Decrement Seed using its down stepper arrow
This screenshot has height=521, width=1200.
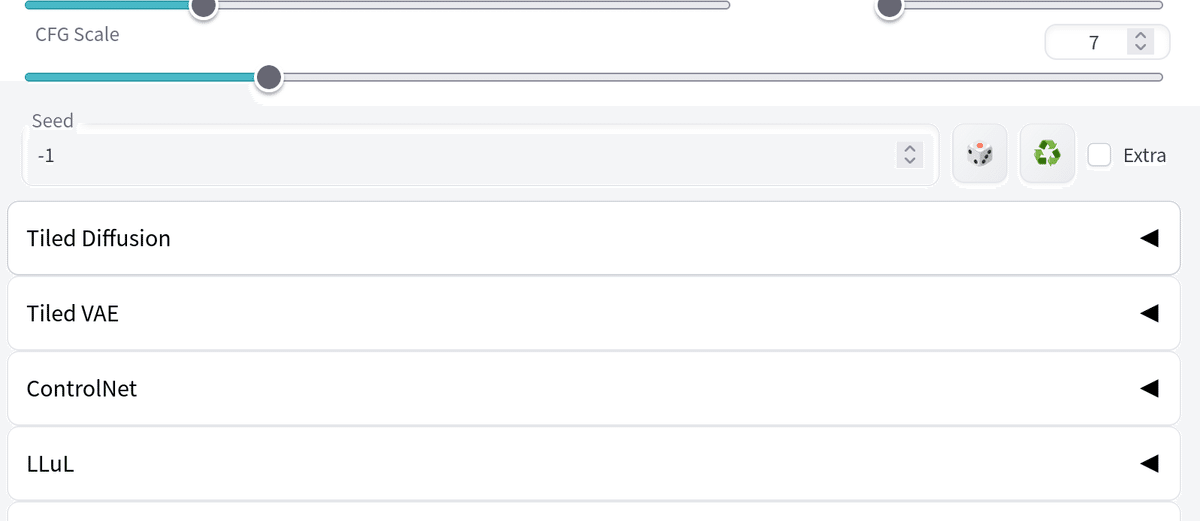coord(909,160)
